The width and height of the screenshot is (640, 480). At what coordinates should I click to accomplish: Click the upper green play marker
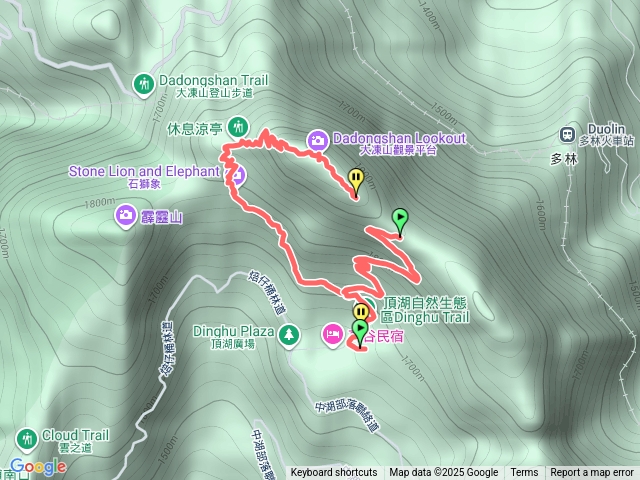pyautogui.click(x=400, y=220)
